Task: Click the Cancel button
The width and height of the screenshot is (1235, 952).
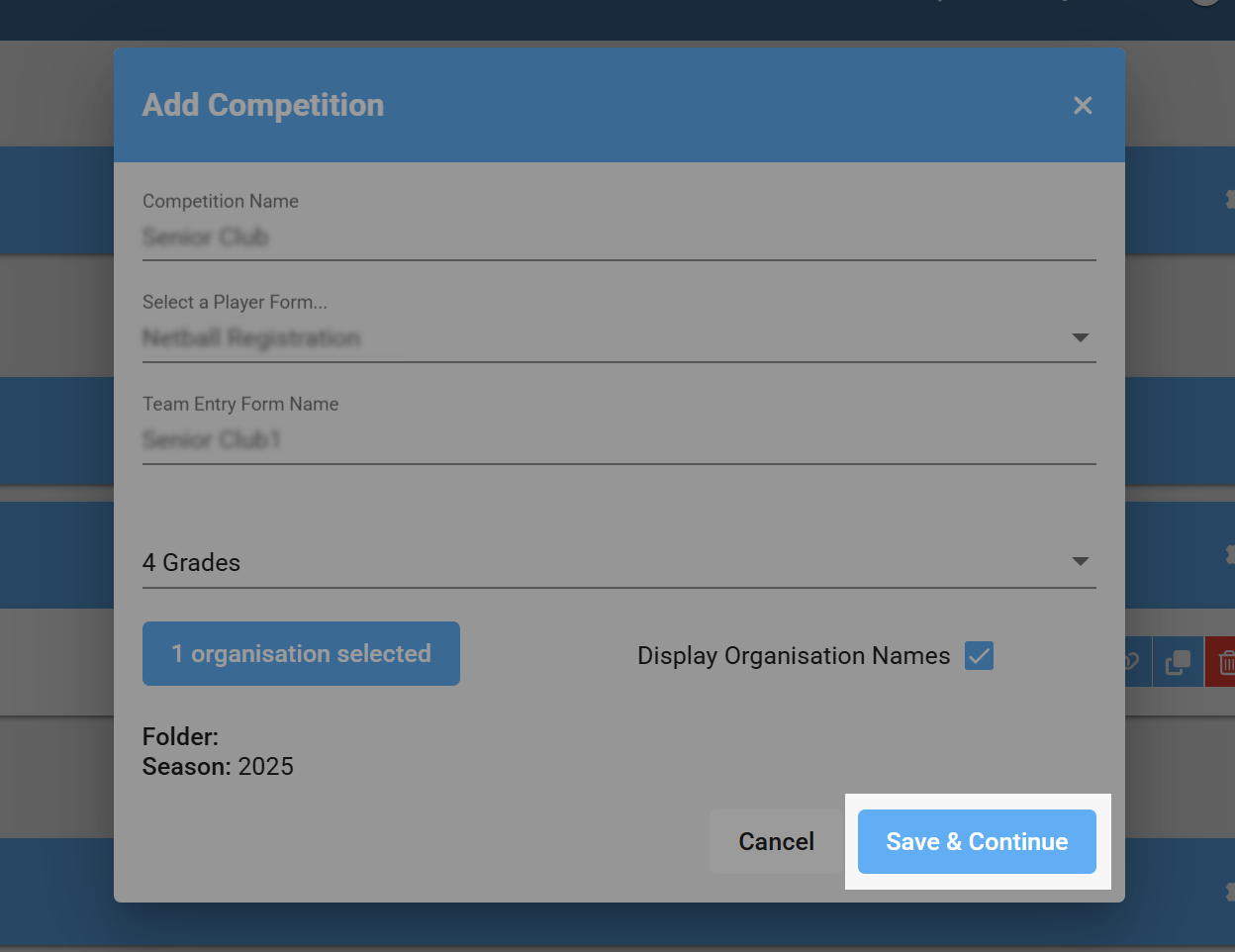Action: point(776,841)
